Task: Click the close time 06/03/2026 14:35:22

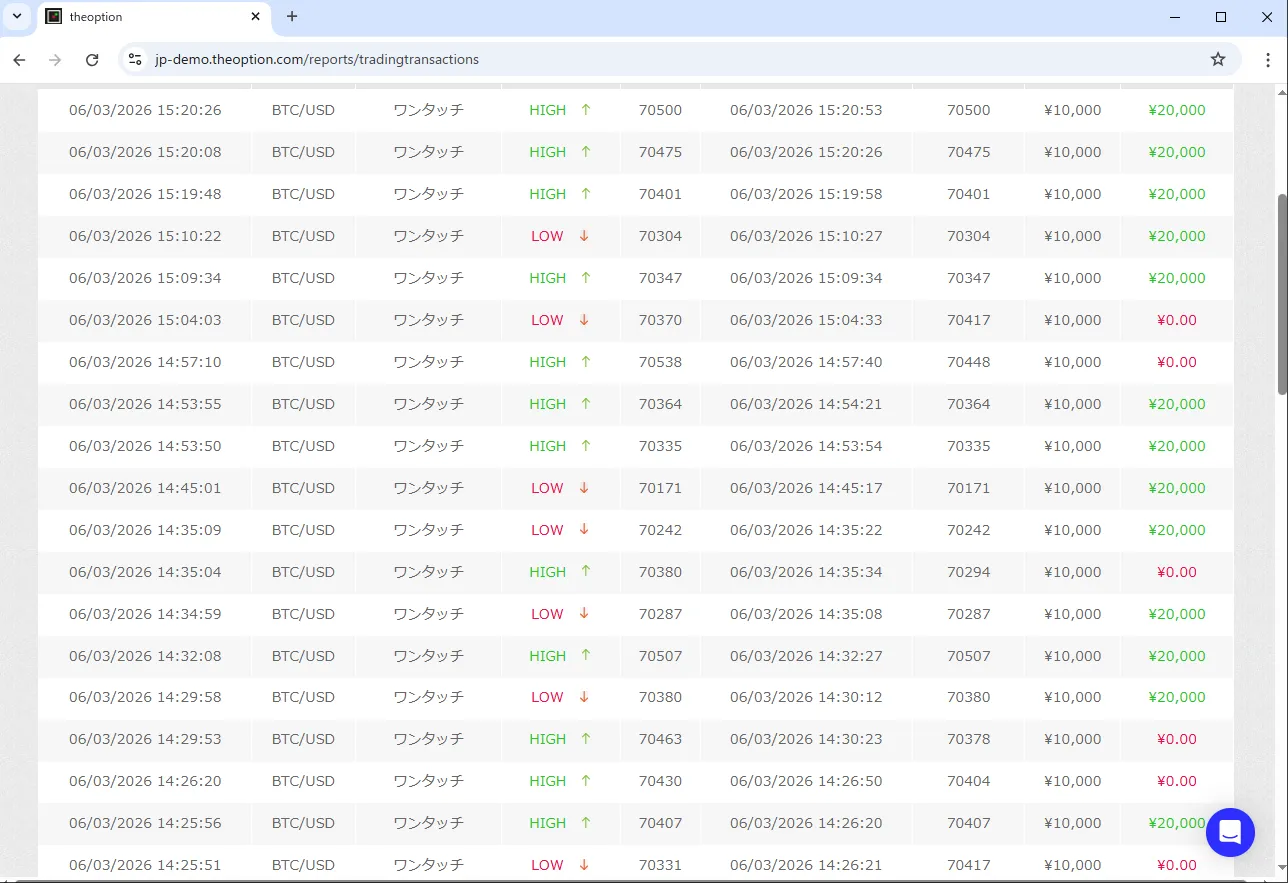Action: (x=806, y=530)
